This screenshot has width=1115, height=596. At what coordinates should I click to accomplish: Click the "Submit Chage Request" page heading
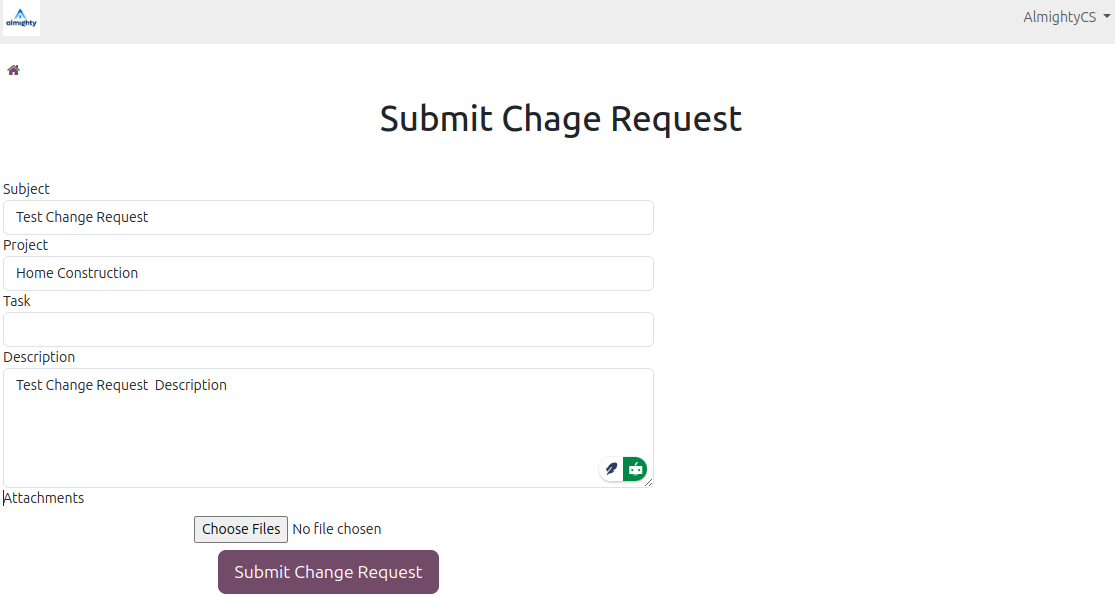pos(561,118)
